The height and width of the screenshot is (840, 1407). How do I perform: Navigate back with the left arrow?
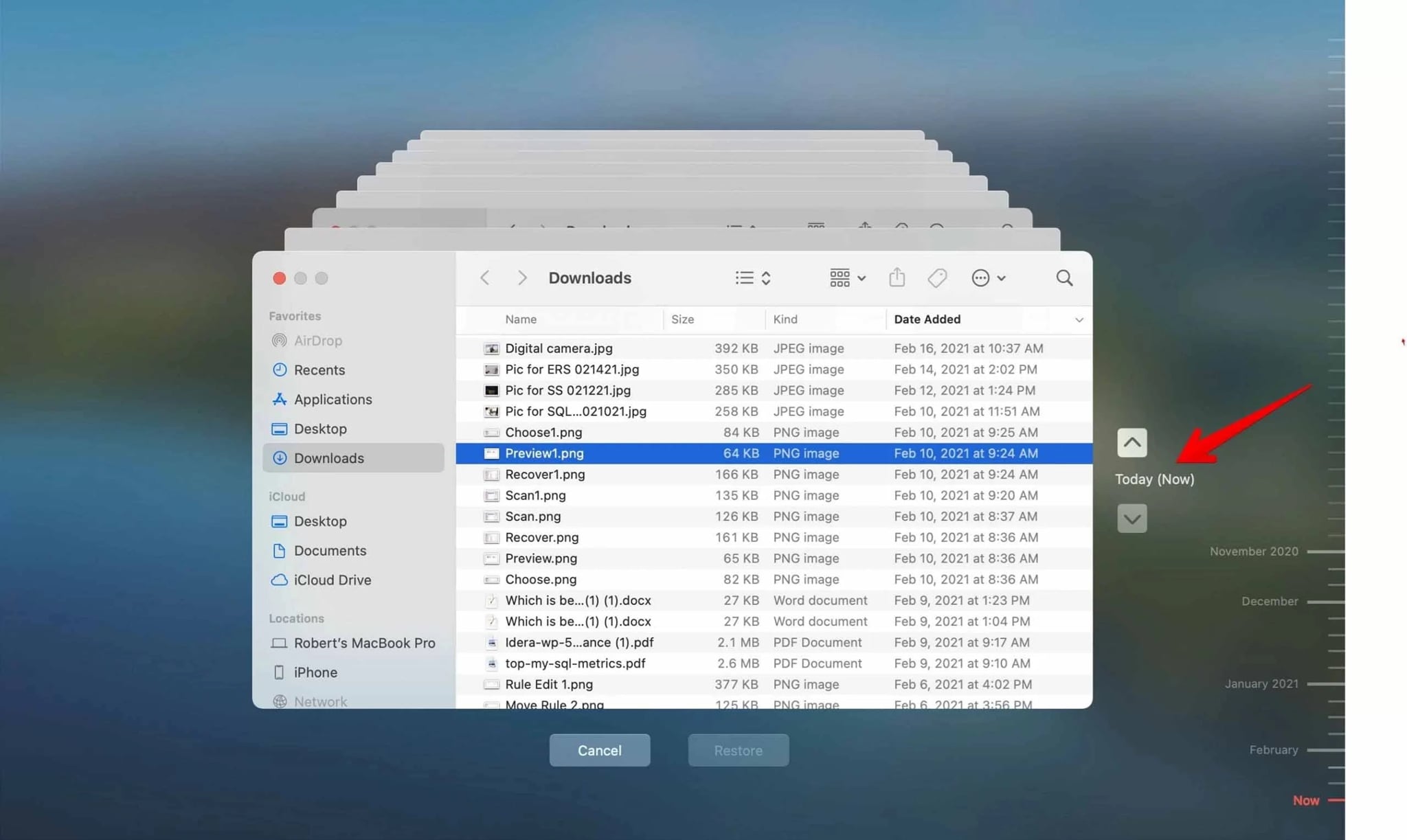tap(486, 277)
